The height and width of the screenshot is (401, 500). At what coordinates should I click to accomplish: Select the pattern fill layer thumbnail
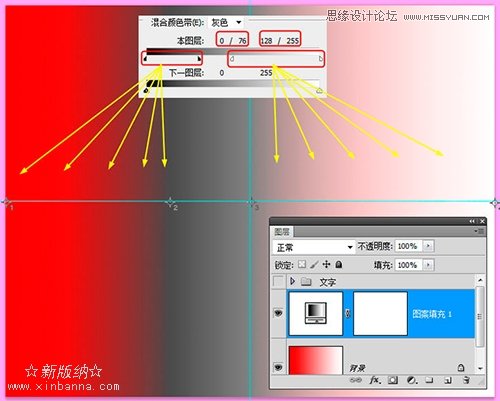click(x=316, y=313)
